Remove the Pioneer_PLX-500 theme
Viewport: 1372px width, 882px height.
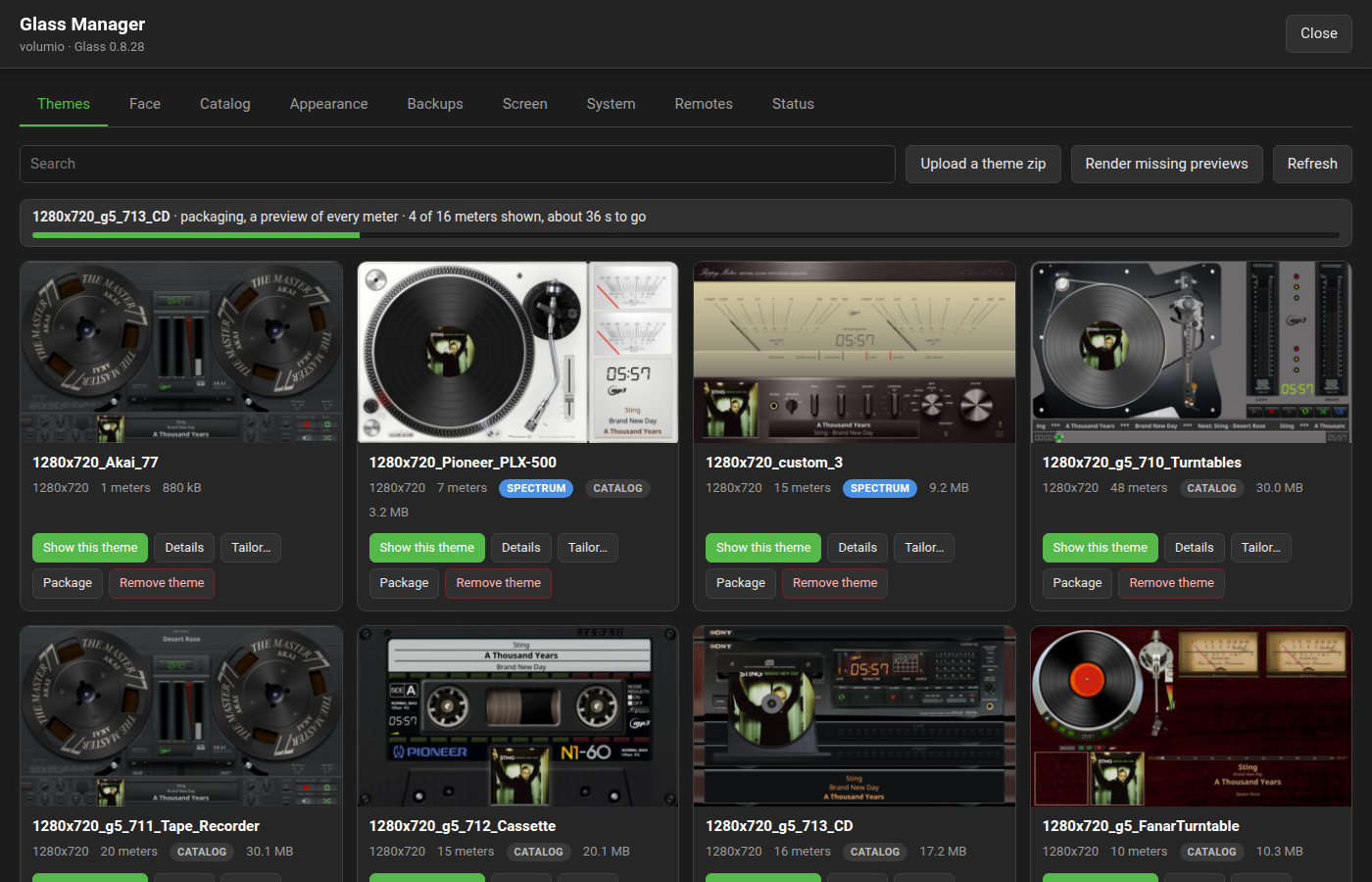click(x=499, y=583)
